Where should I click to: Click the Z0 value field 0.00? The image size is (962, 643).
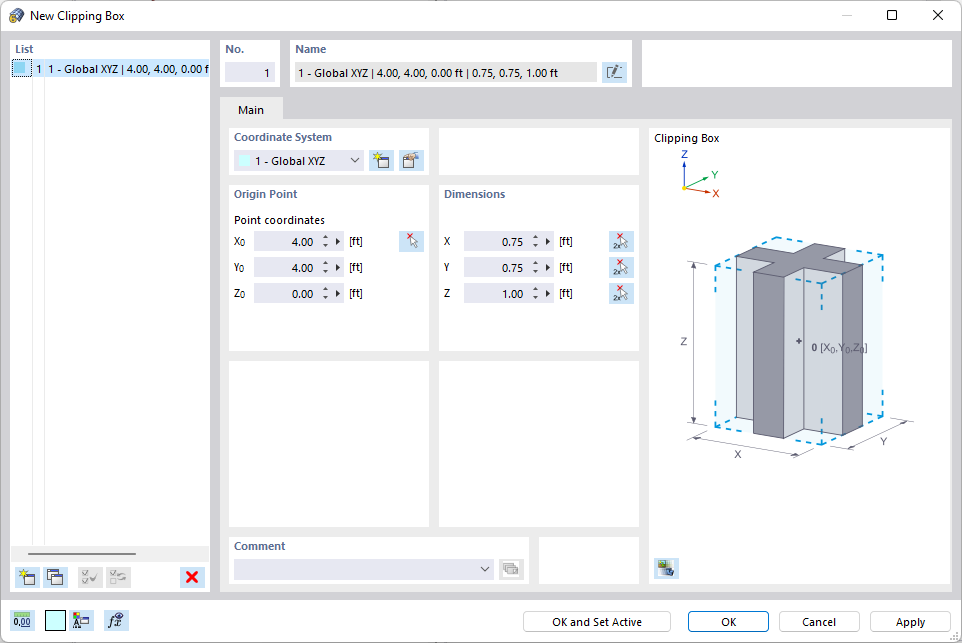pyautogui.click(x=287, y=294)
